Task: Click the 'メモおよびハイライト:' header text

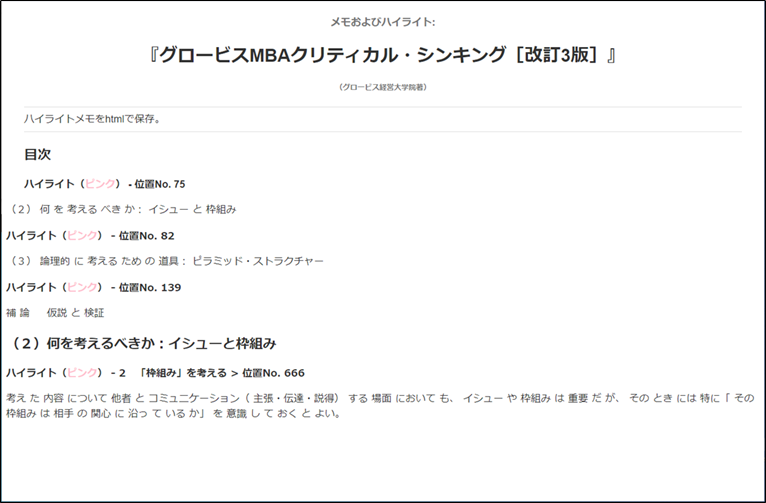Action: [383, 22]
